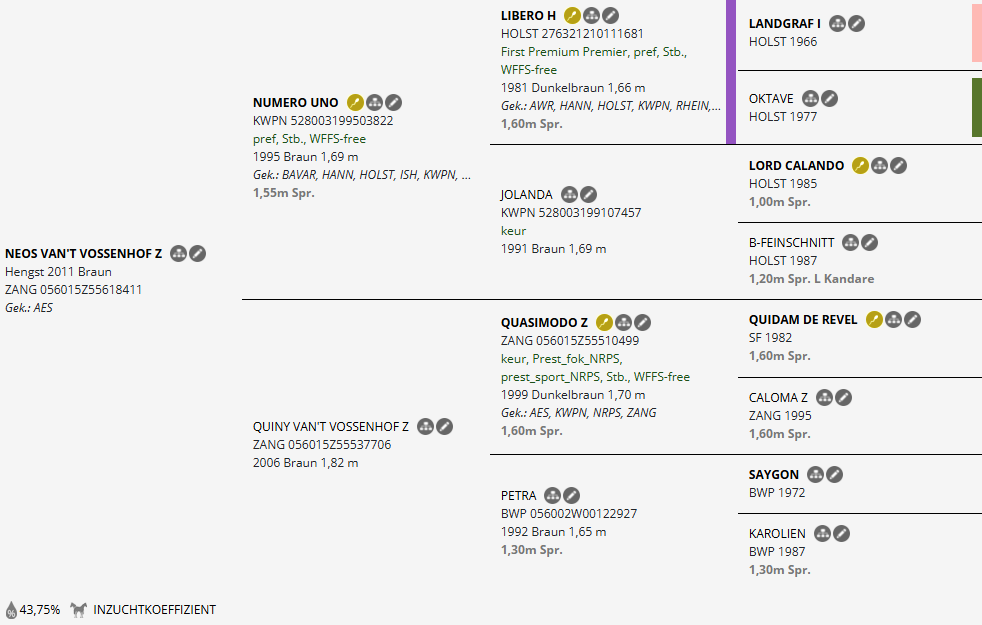The image size is (982, 625).
Task: Open the pedigree icon next to Oktave
Action: point(811,98)
